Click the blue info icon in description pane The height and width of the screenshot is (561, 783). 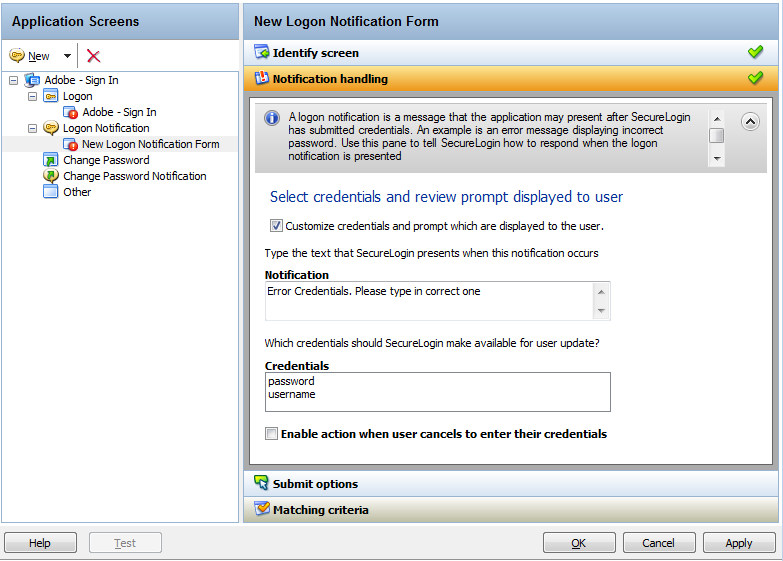pyautogui.click(x=271, y=118)
